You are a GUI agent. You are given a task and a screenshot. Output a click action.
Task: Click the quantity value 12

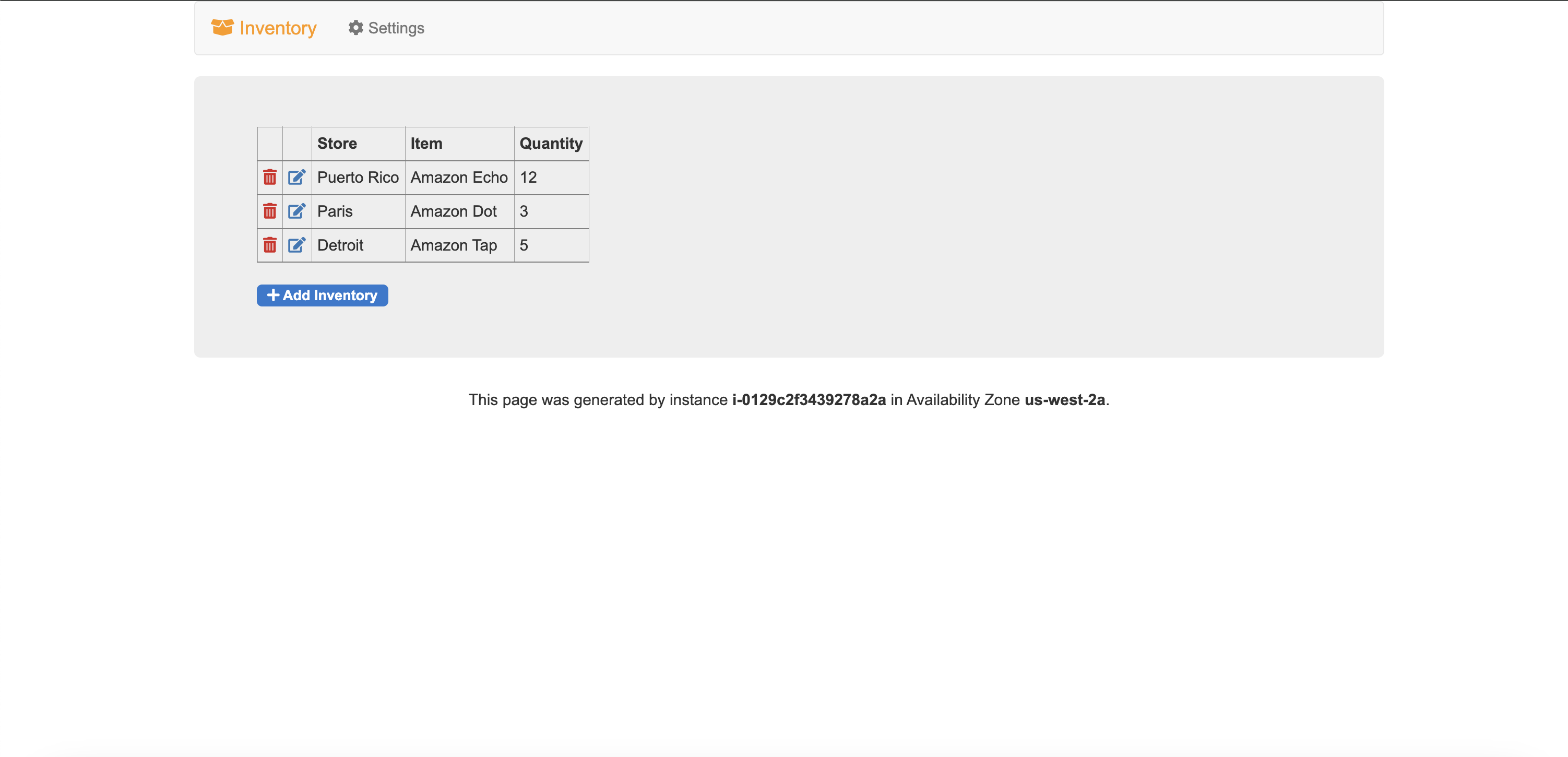pos(528,178)
